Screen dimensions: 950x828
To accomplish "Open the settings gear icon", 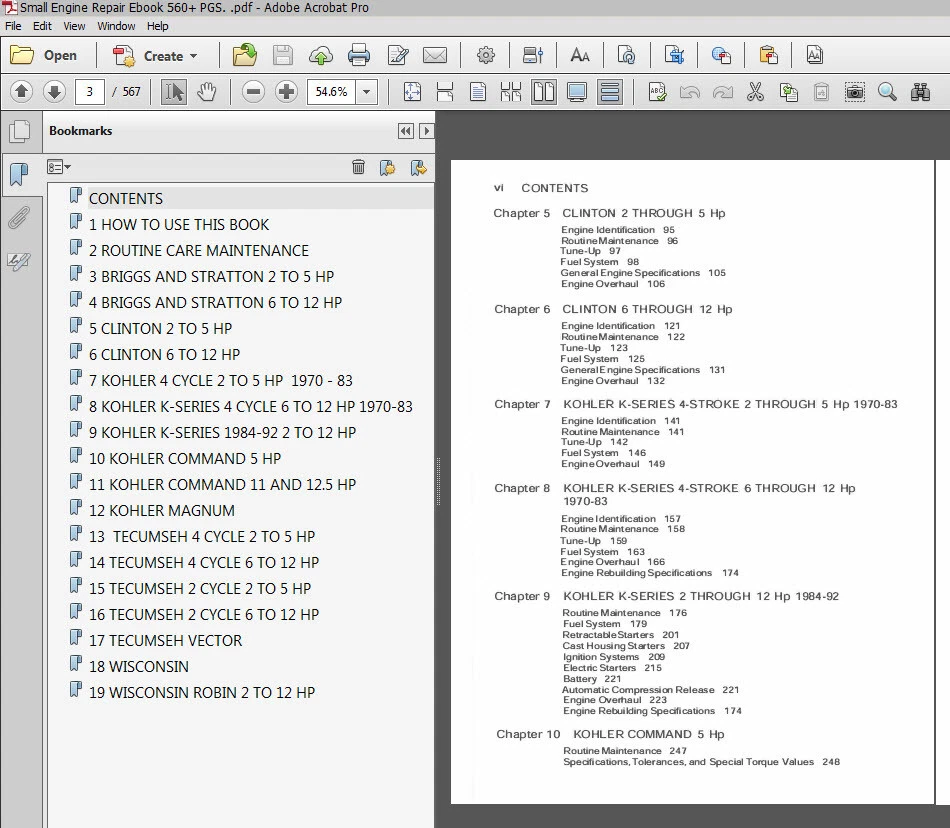I will (x=485, y=56).
